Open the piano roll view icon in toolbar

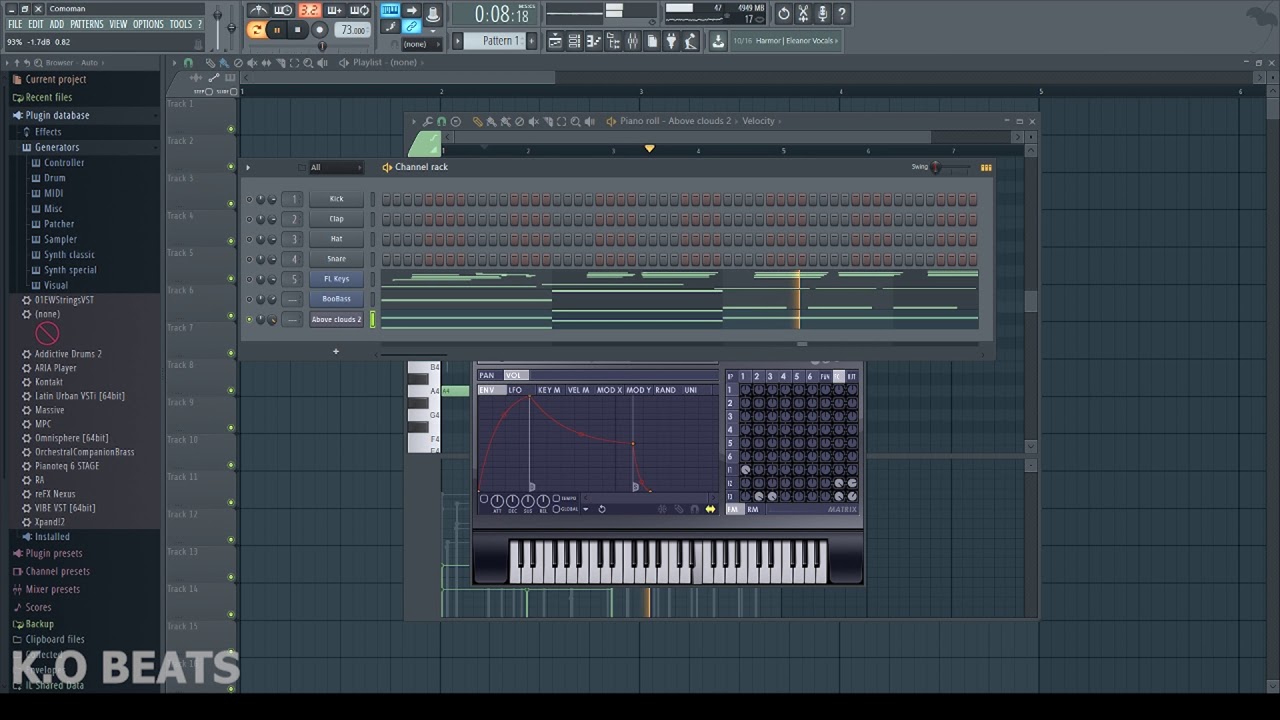coord(594,41)
